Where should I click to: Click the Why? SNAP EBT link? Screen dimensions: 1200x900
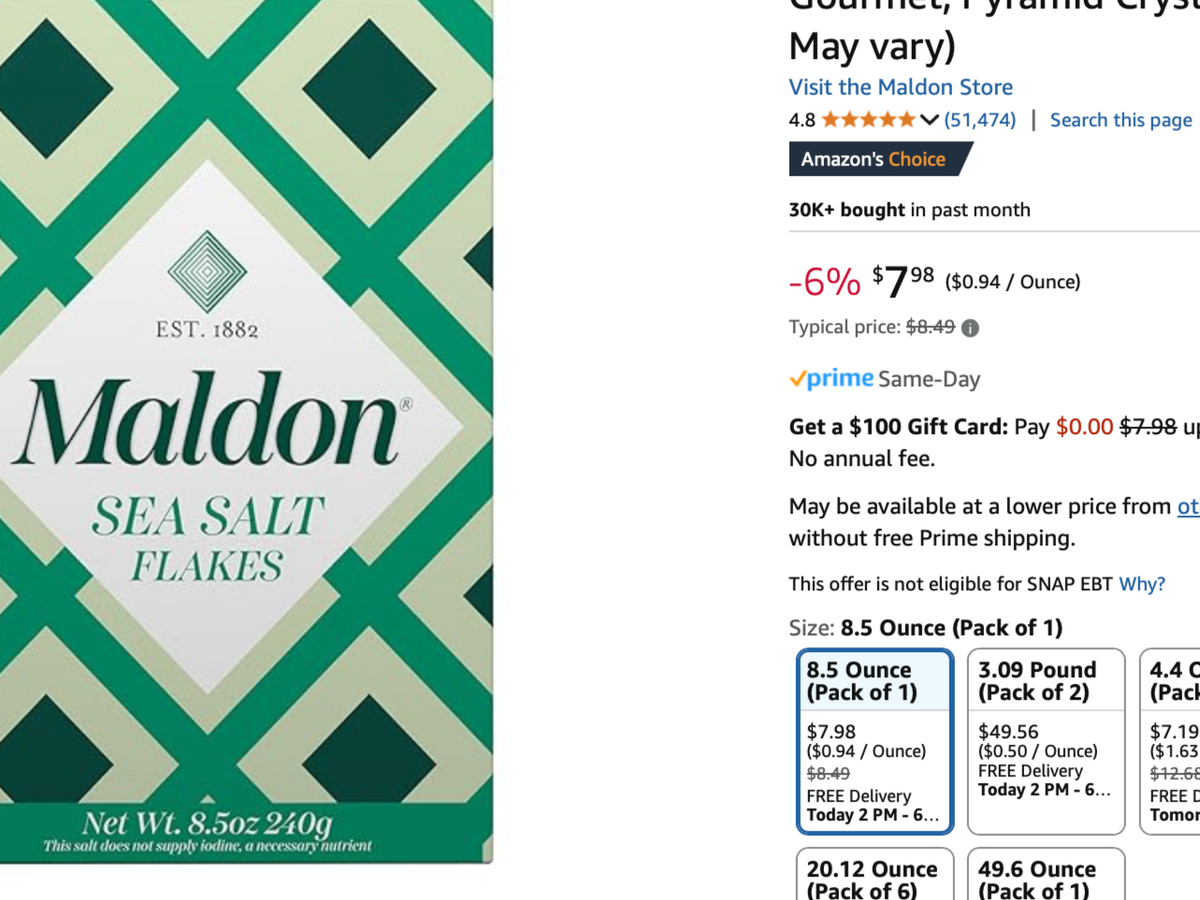tap(1142, 584)
